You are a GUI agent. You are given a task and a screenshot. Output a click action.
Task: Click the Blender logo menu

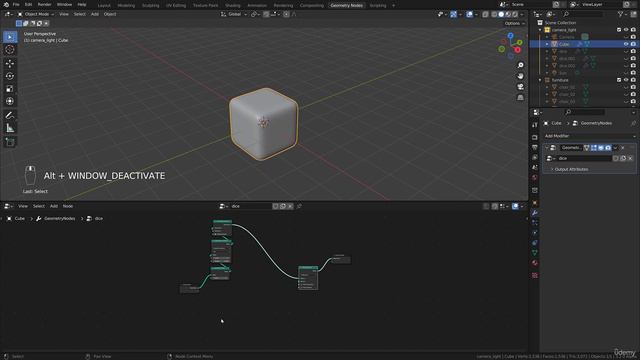pos(6,4)
